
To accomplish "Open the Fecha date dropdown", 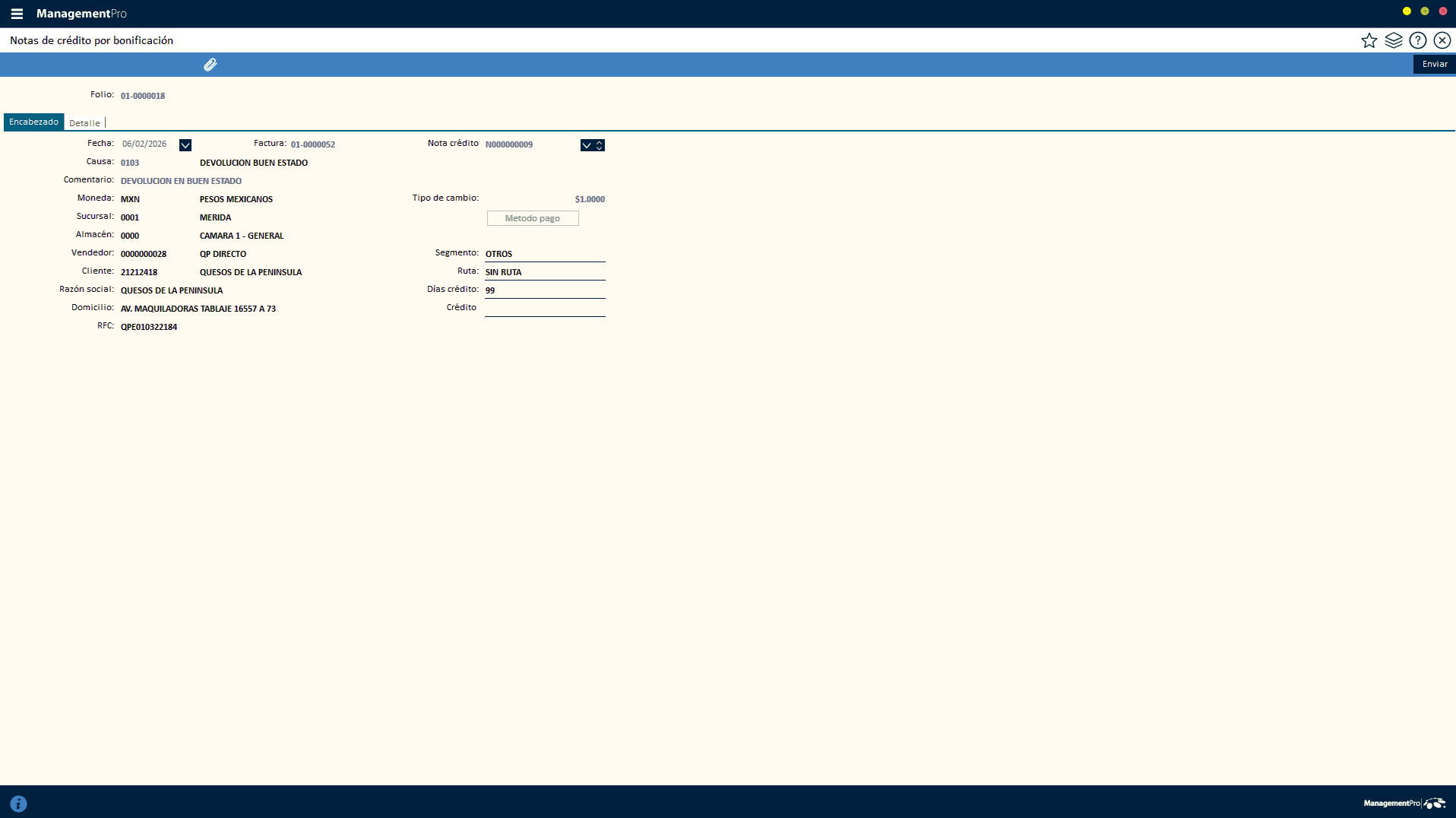I will (x=185, y=145).
